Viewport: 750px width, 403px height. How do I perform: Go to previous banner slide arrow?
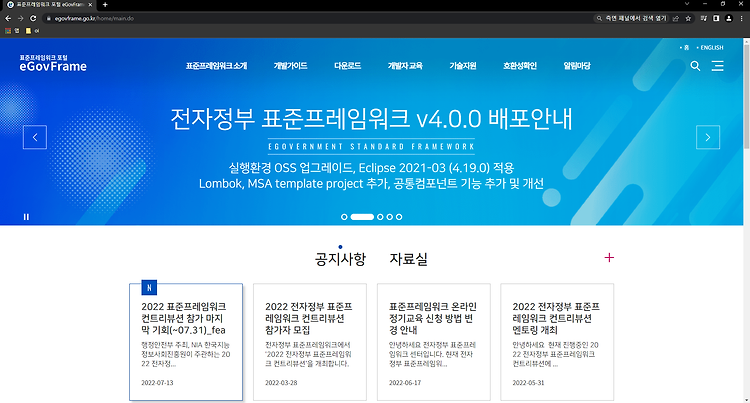tap(35, 137)
